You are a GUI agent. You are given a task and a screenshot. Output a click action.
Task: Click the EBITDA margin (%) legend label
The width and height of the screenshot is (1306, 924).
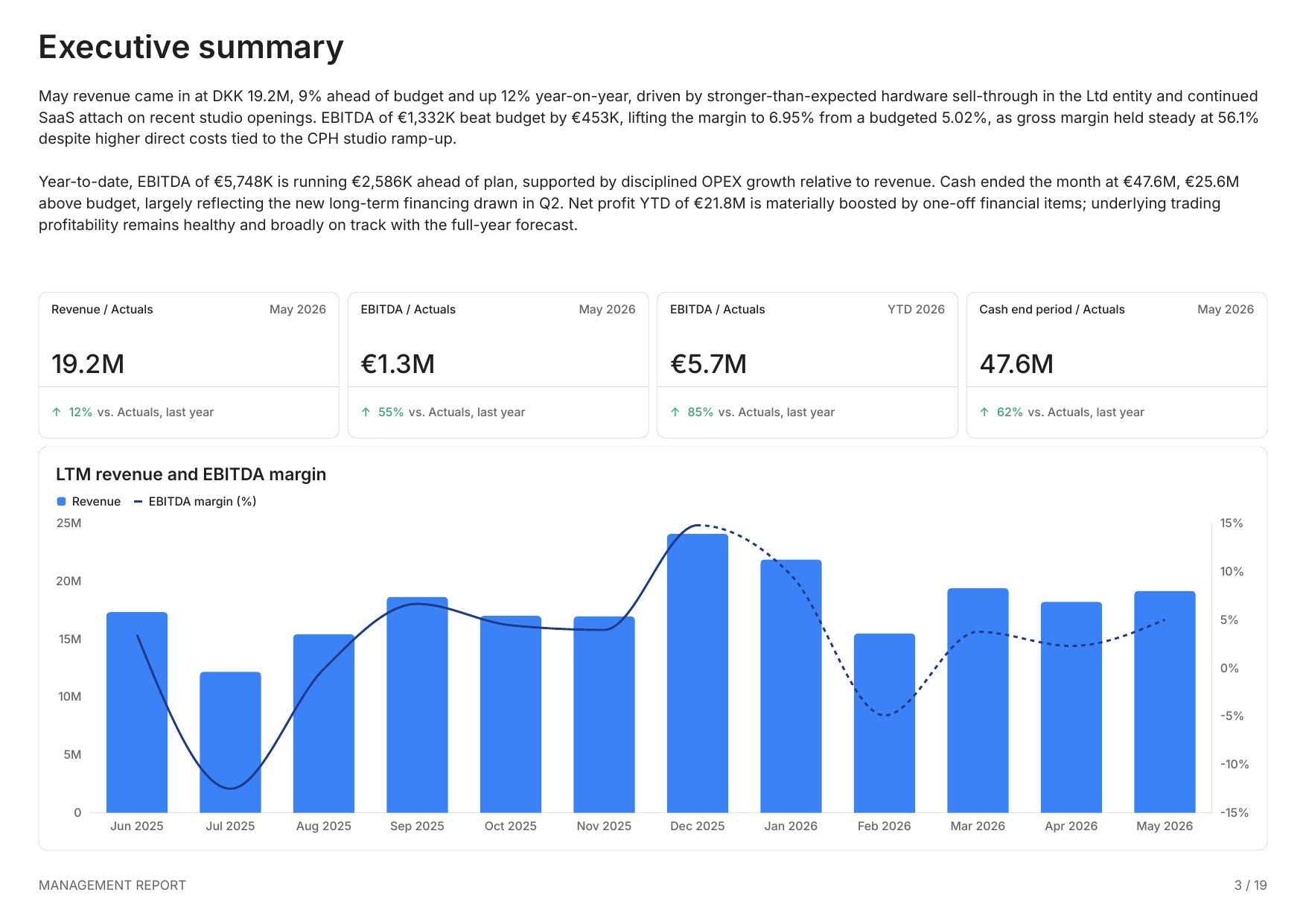203,502
